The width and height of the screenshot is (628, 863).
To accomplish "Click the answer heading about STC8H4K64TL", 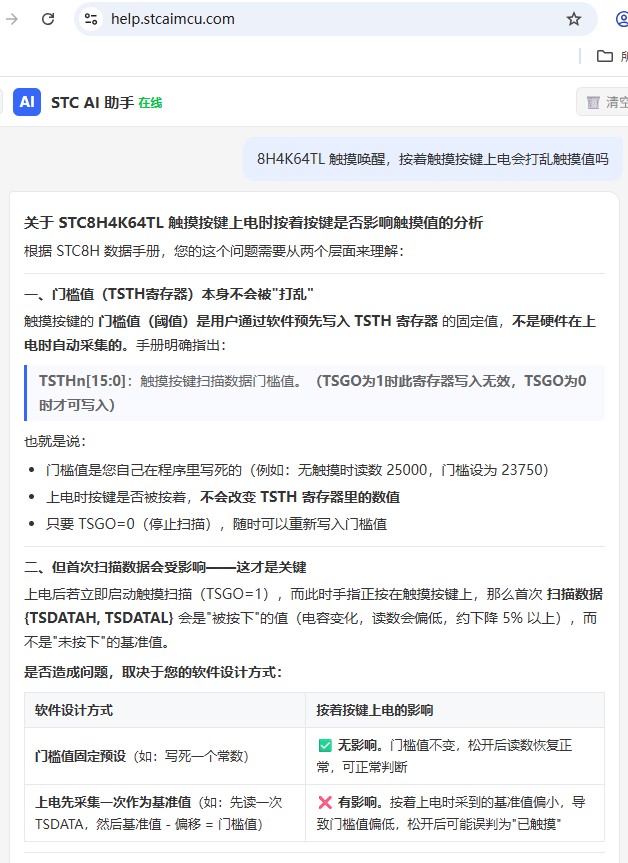I will click(253, 222).
